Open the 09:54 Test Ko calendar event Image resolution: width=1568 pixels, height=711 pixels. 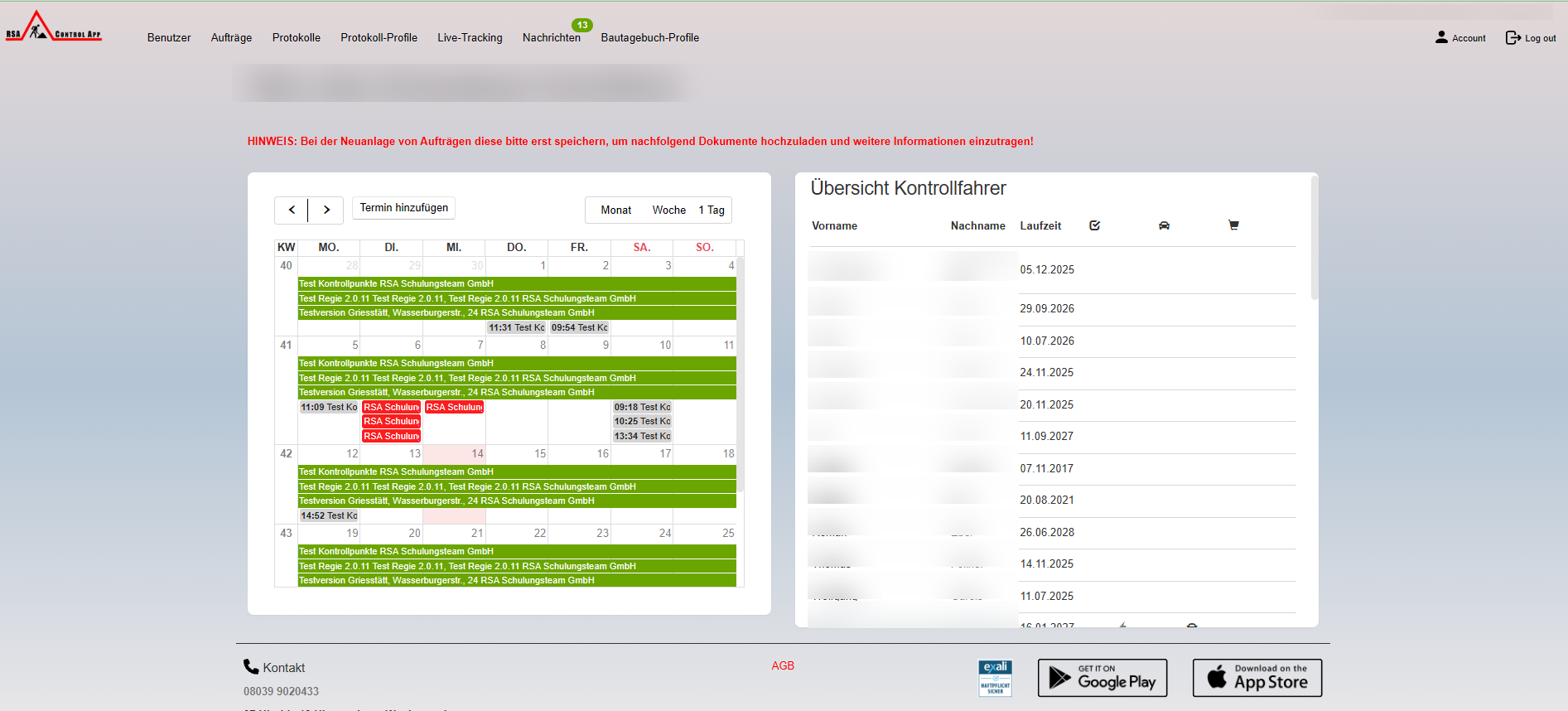click(x=579, y=328)
